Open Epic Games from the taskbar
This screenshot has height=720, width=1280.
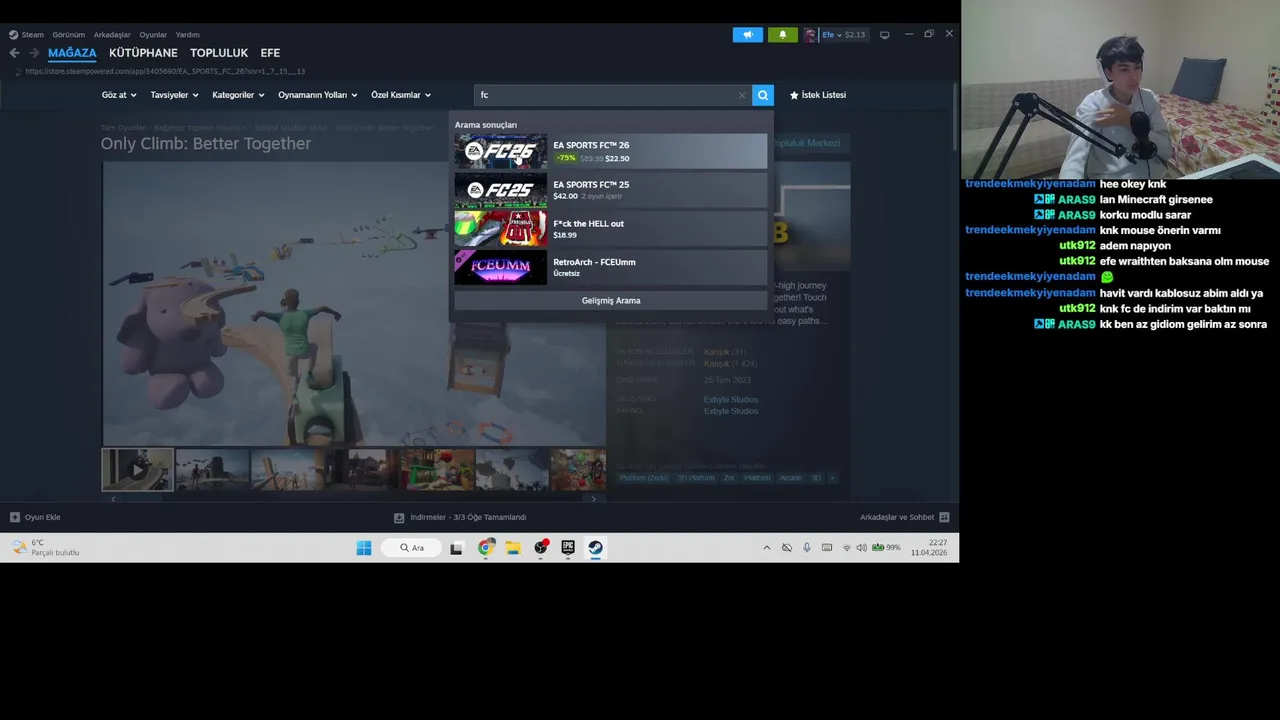click(x=568, y=547)
